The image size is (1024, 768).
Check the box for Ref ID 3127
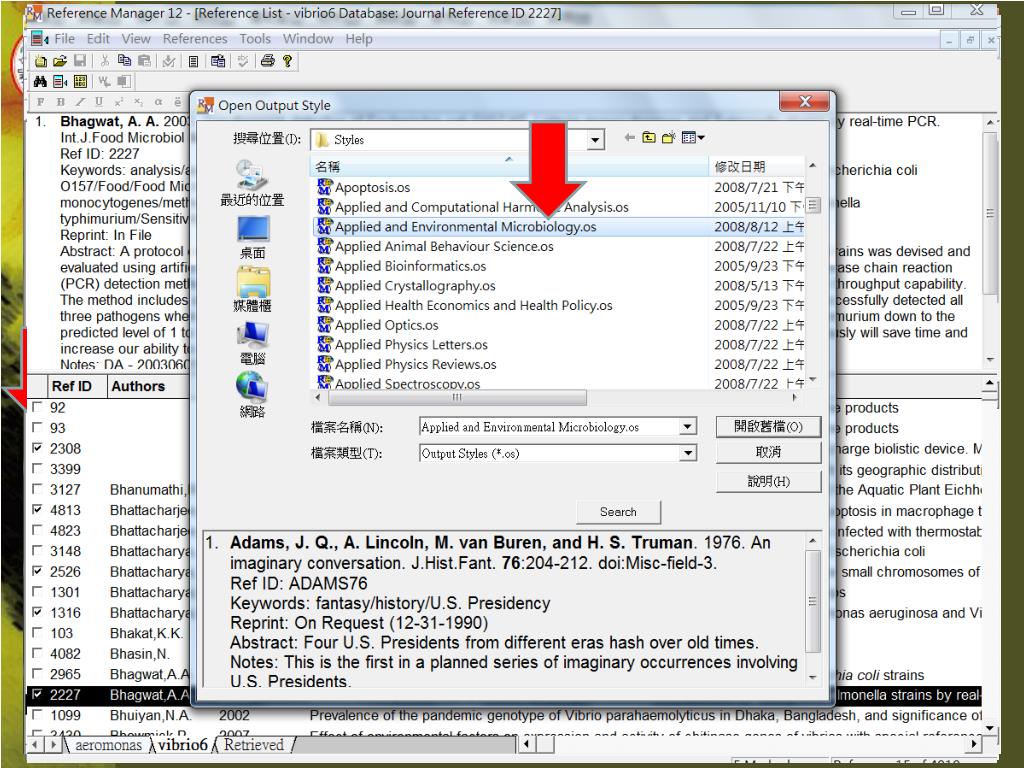tap(38, 489)
